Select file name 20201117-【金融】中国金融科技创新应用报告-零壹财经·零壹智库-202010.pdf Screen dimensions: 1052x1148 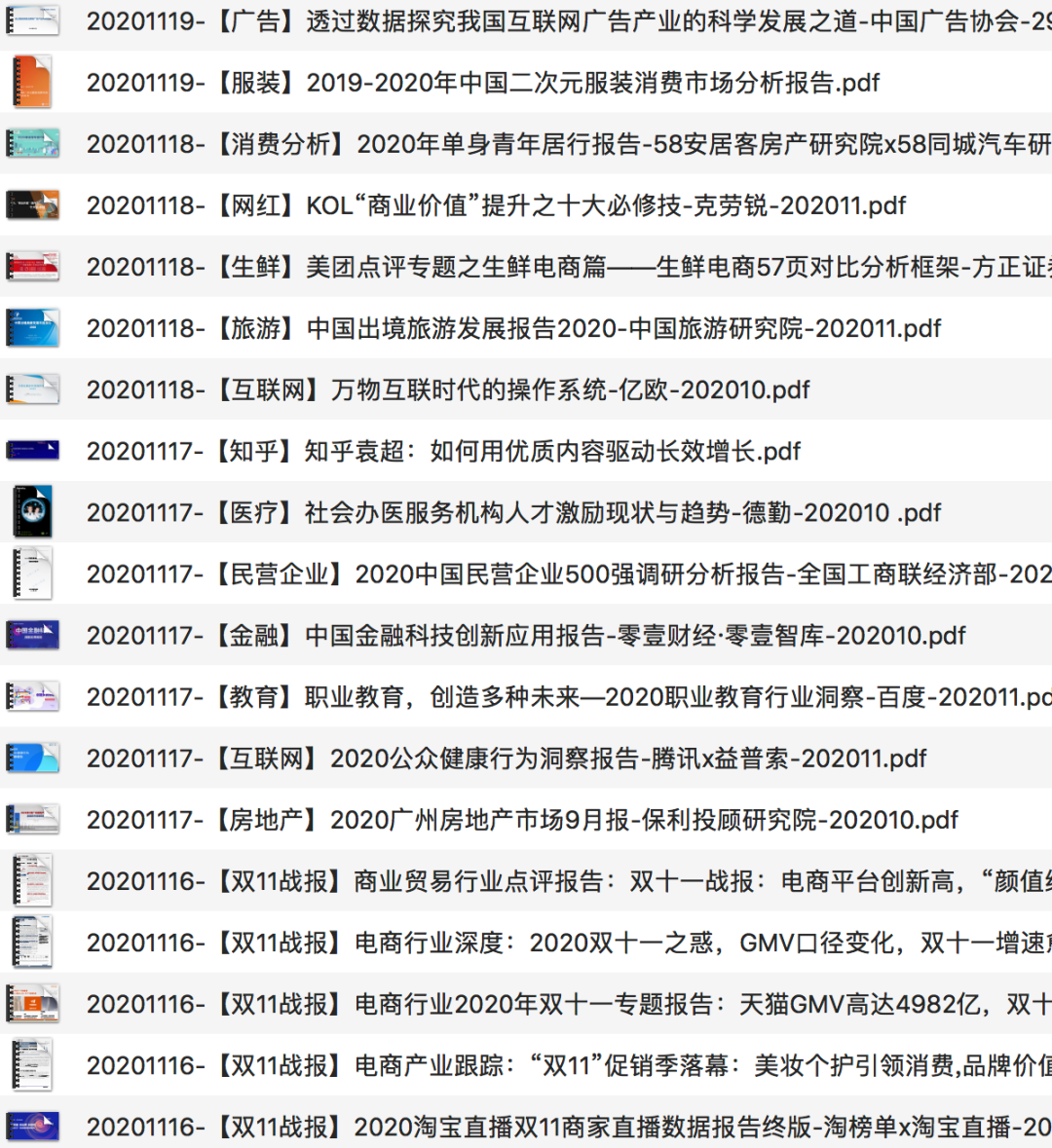pyautogui.click(x=526, y=636)
